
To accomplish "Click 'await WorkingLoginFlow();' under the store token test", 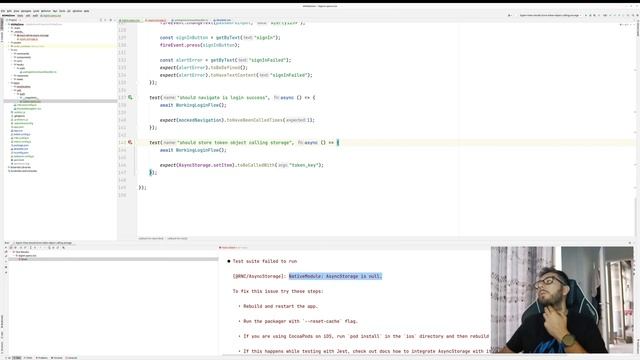I will (x=193, y=150).
